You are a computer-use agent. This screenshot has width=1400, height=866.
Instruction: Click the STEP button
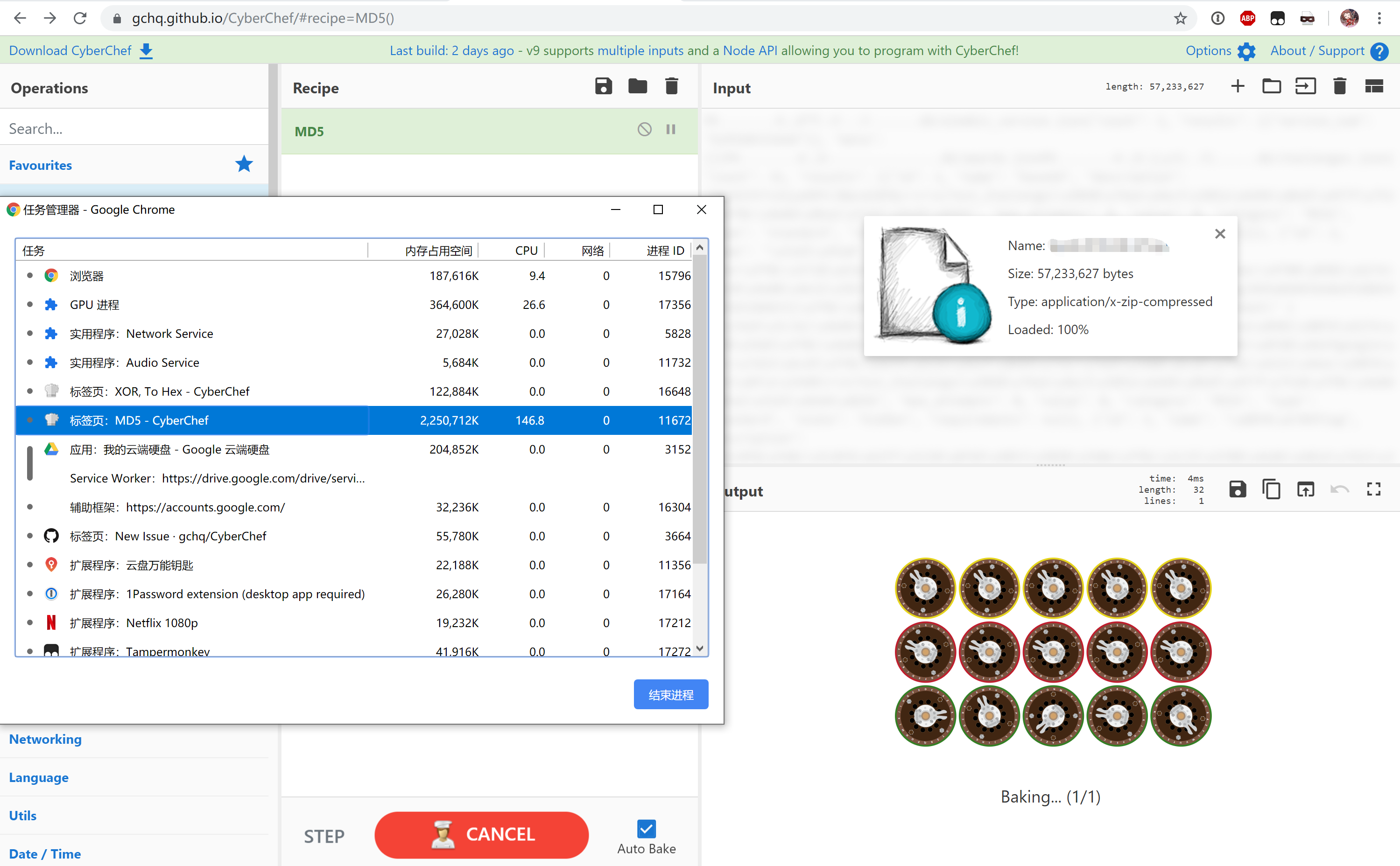point(324,836)
